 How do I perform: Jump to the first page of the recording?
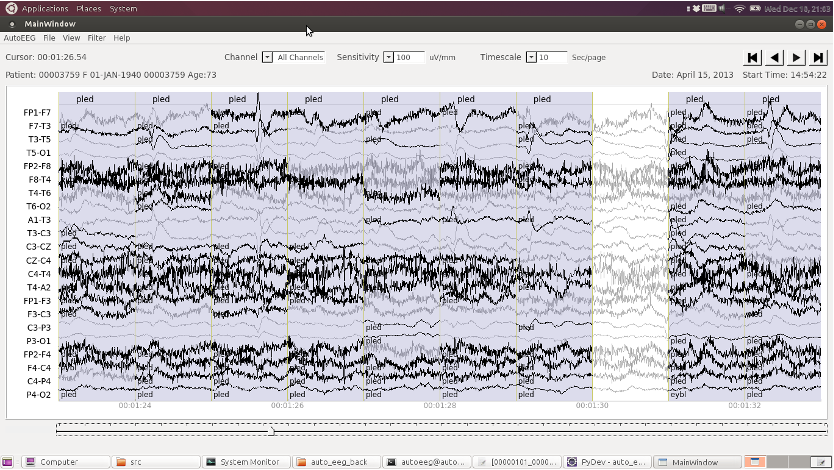753,57
